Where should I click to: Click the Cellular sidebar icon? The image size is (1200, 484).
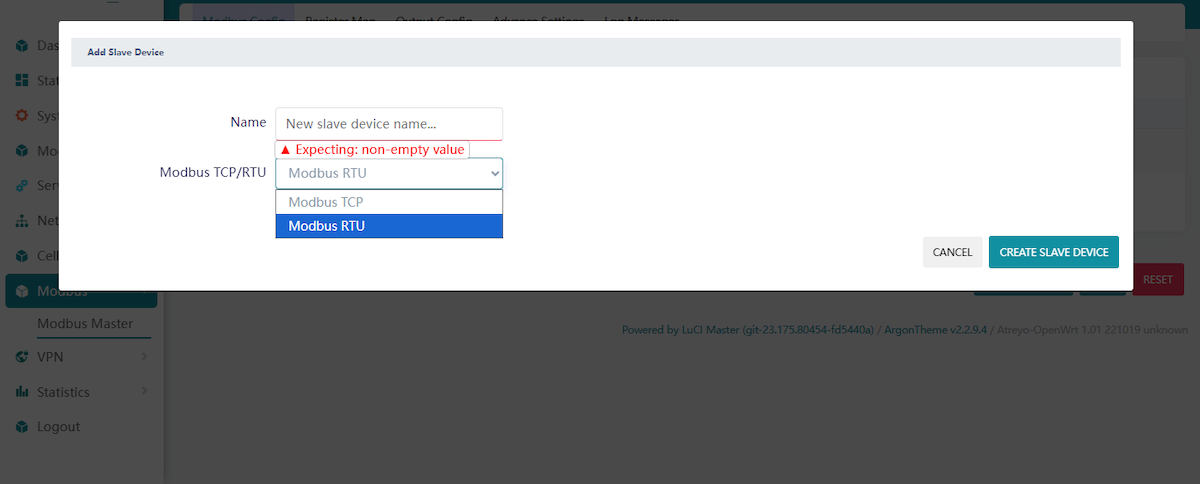tap(22, 256)
